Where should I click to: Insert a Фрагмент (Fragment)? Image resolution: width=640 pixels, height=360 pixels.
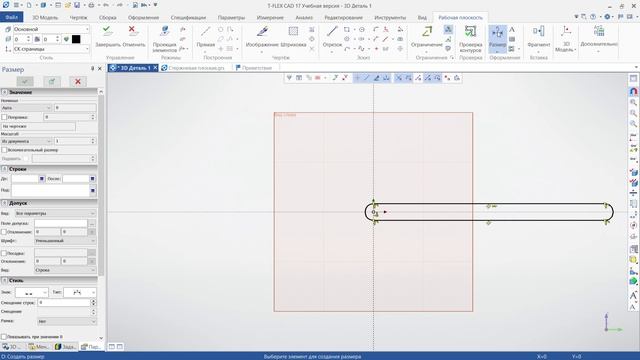pos(538,38)
